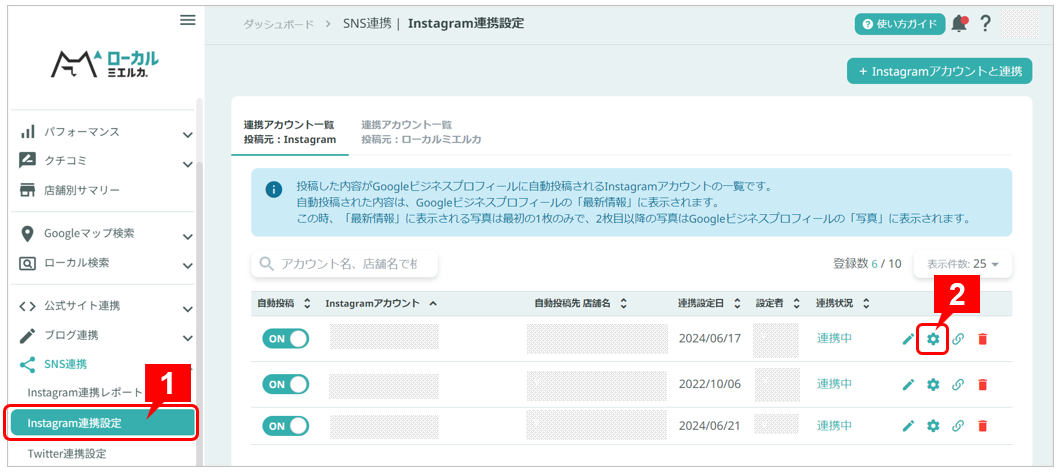The height and width of the screenshot is (475, 1061).
Task: Click the 連携中 status in the 2022/10/06 row
Action: click(834, 385)
